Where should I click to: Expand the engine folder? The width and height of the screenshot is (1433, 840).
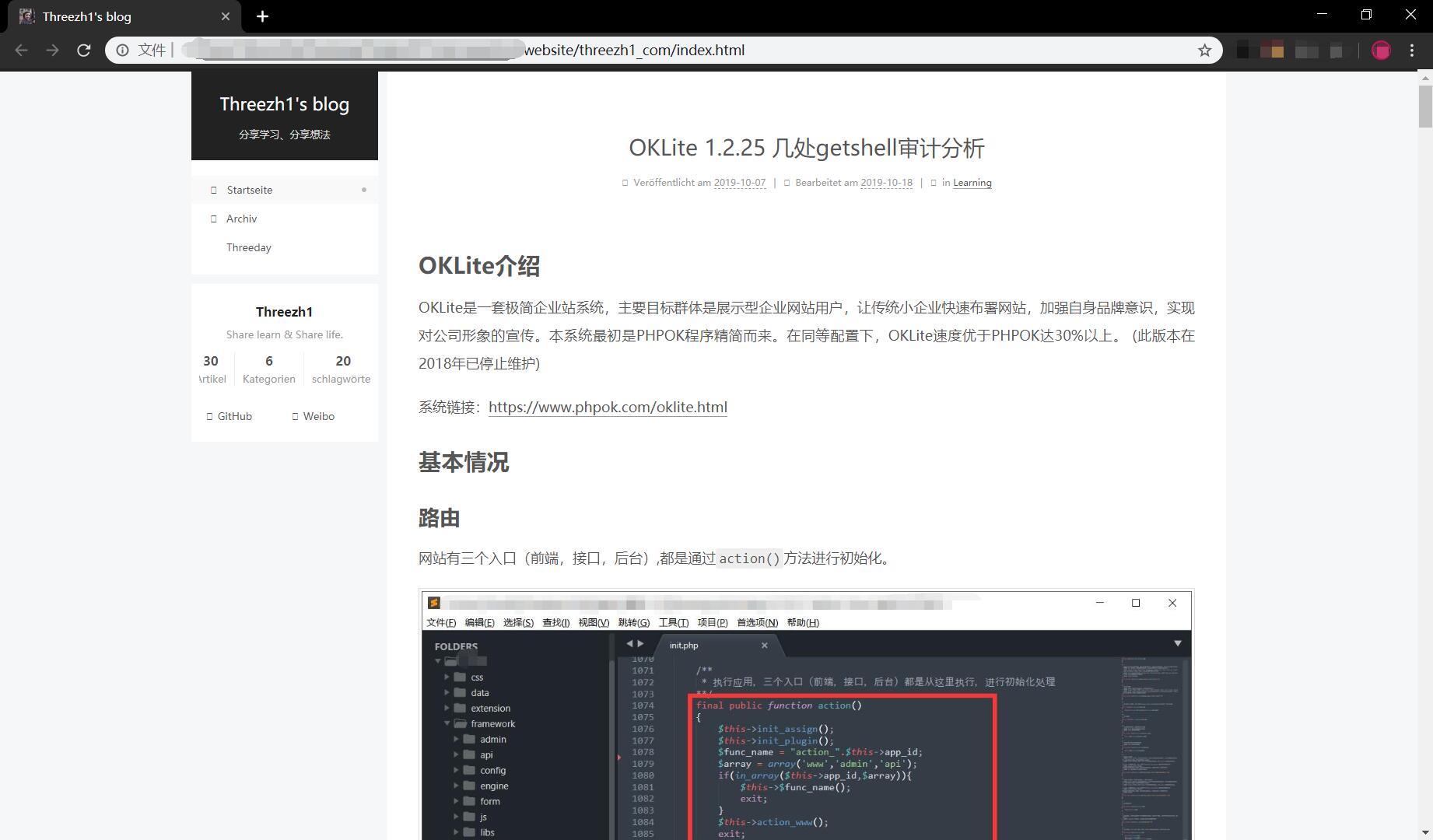[457, 786]
